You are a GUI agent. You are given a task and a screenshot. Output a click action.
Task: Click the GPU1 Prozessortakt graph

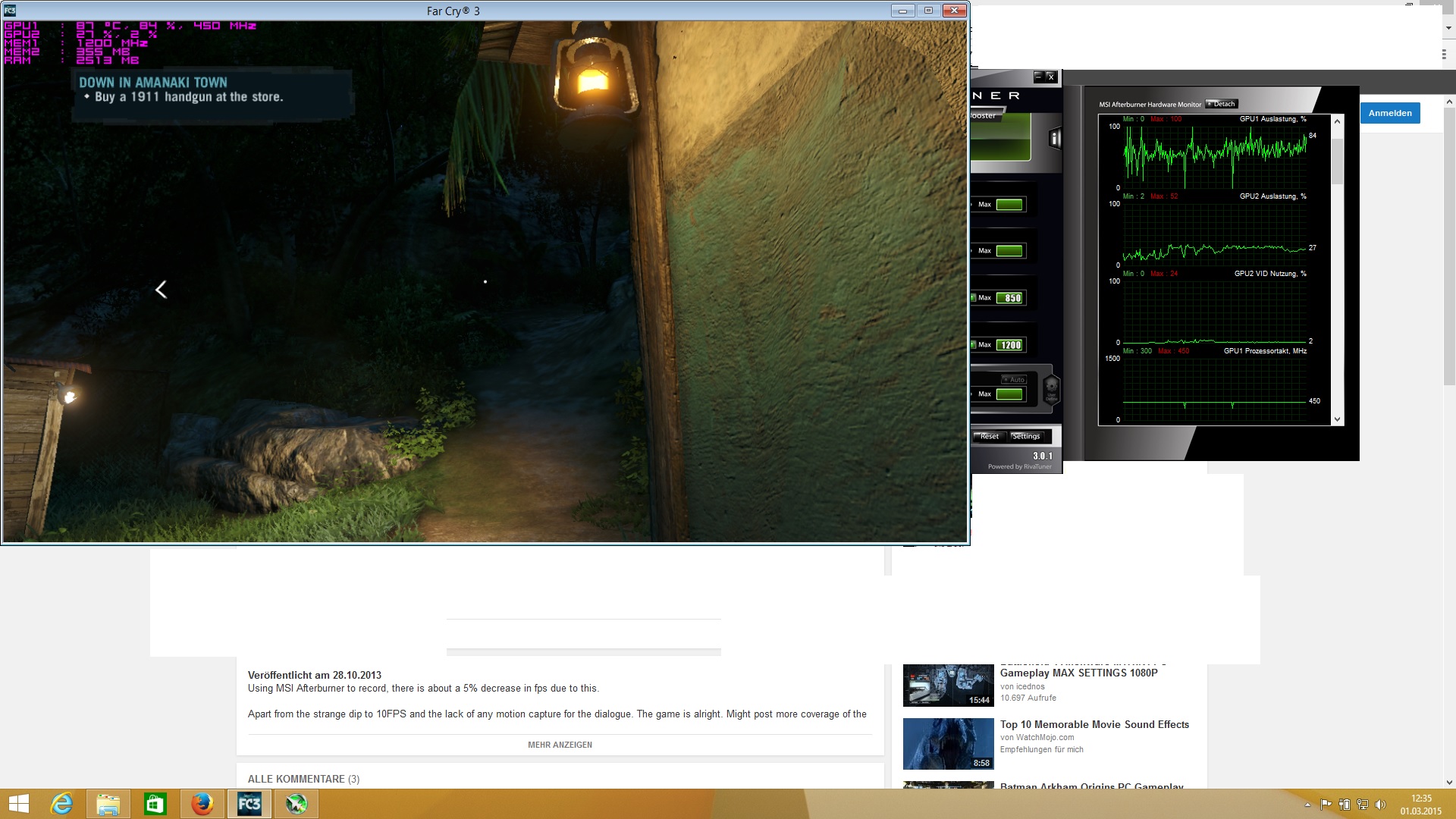(1214, 389)
